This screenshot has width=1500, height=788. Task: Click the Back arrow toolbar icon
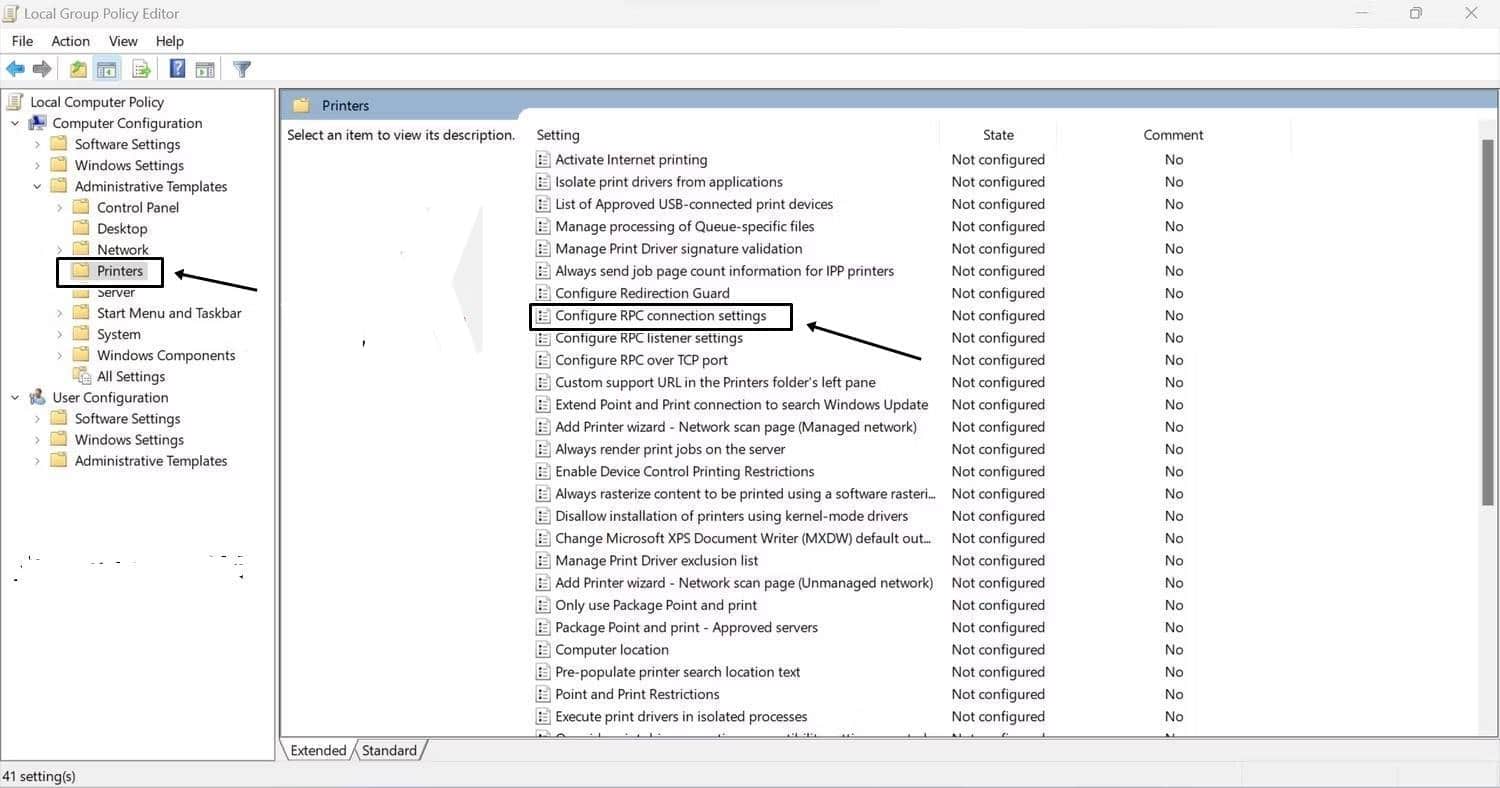tap(15, 69)
